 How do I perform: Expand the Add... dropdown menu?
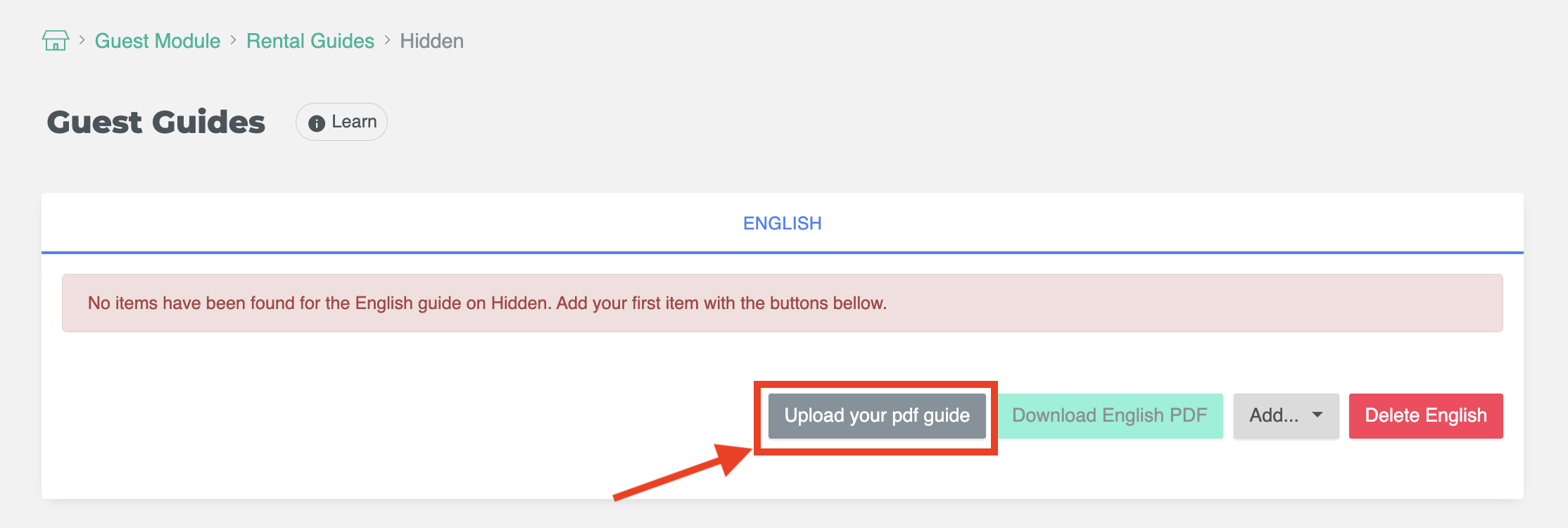pos(1286,416)
